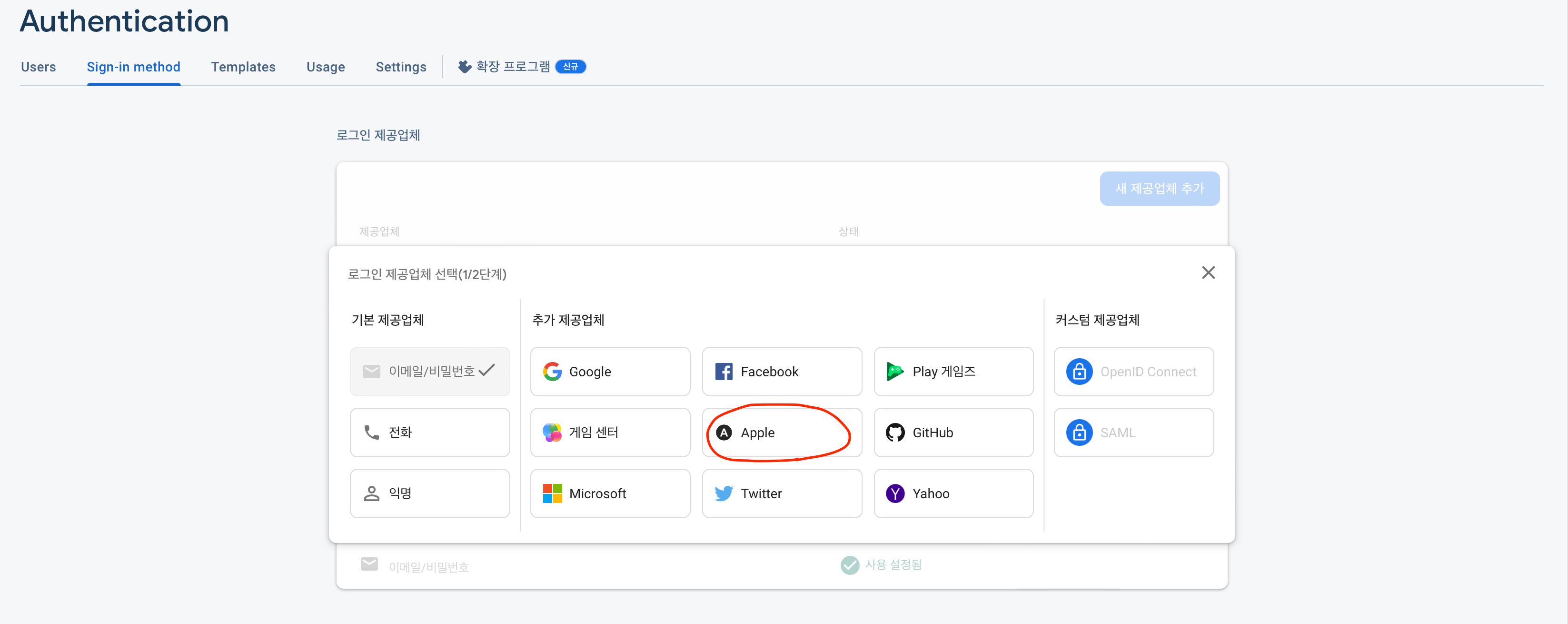Click the Play Games logo icon
Viewport: 1568px width, 624px height.
point(895,371)
